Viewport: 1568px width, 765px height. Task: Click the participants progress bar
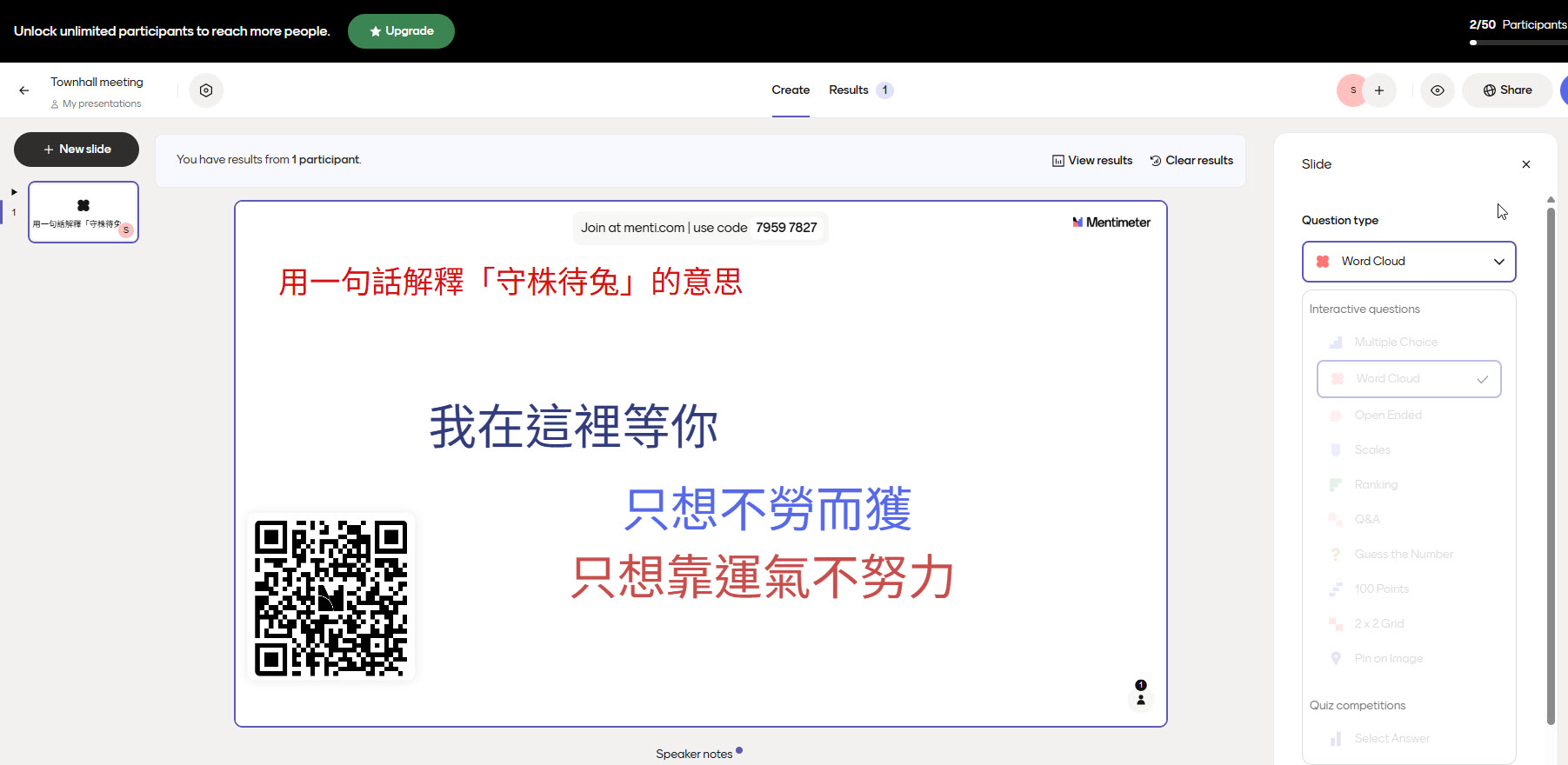pos(1518,43)
